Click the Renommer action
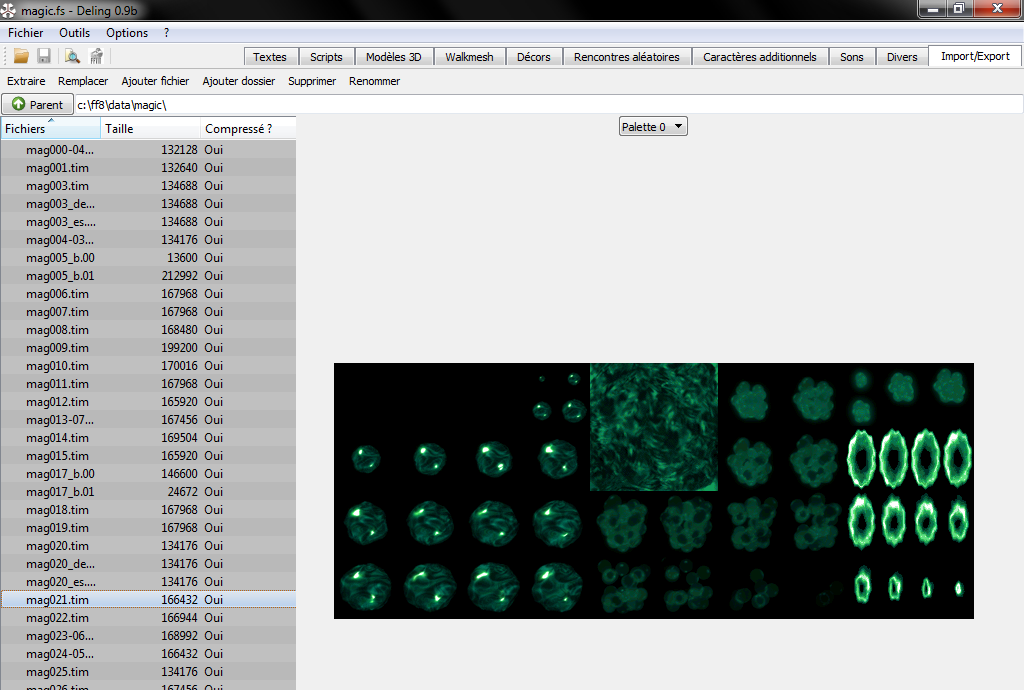 [374, 81]
